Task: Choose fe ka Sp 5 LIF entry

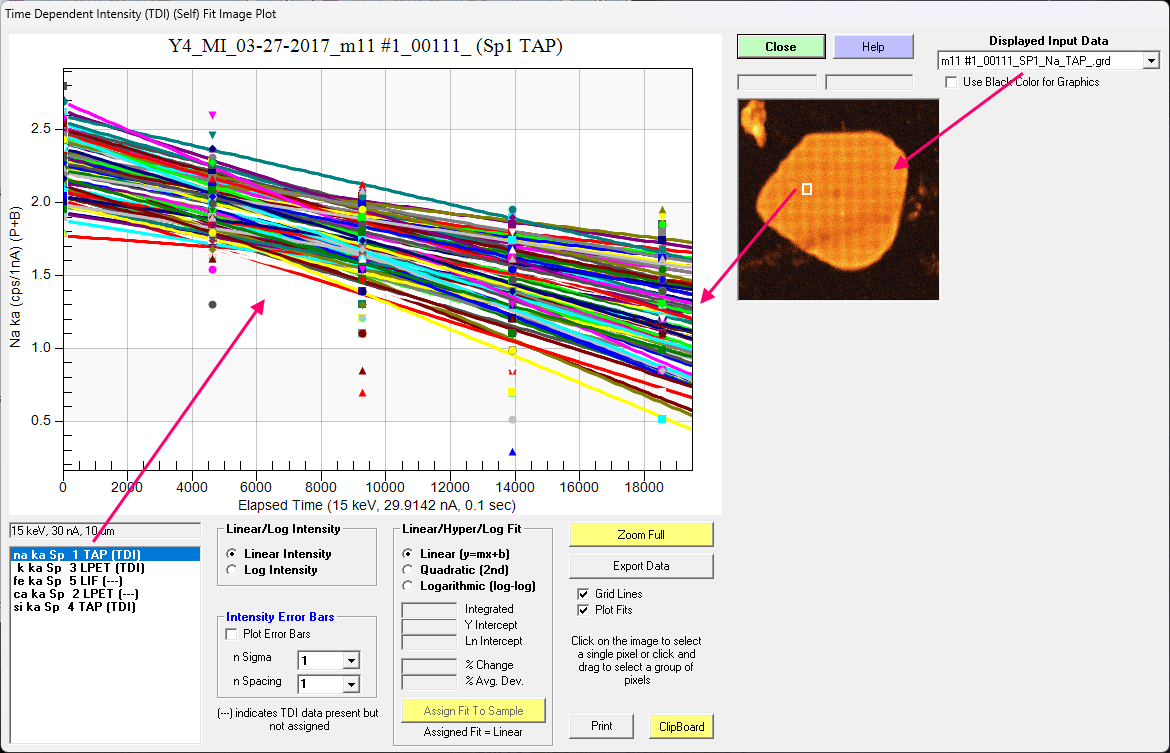Action: coord(68,580)
